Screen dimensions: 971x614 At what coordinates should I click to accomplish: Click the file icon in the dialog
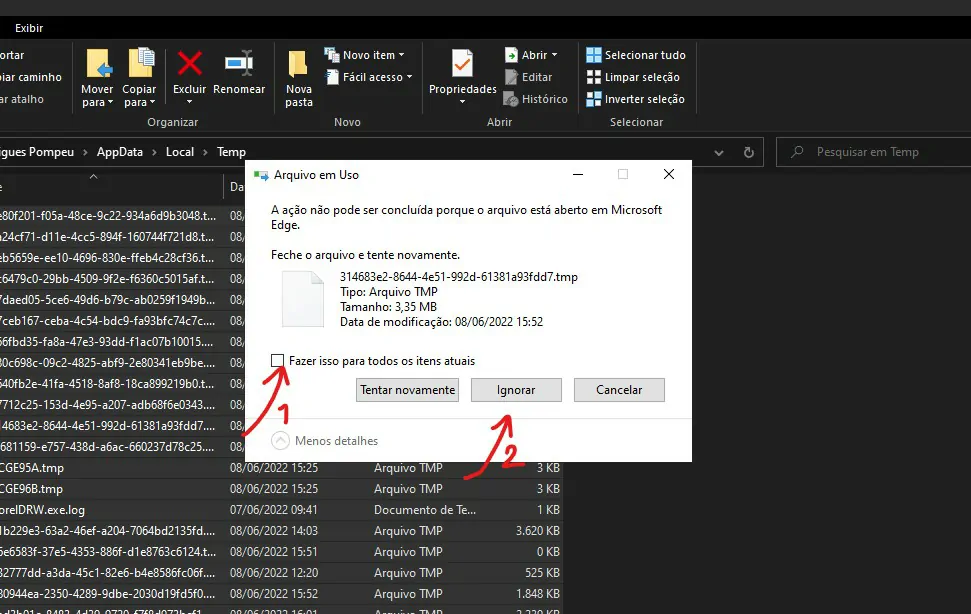point(303,300)
